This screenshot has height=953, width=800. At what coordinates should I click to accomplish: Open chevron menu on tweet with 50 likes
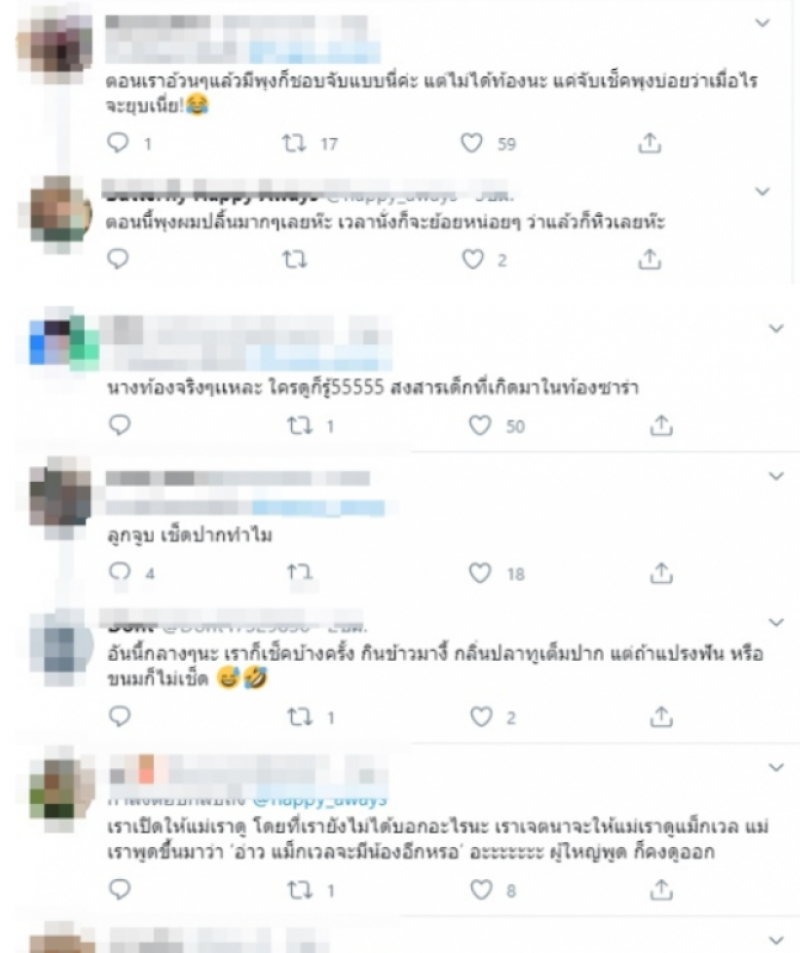776,329
